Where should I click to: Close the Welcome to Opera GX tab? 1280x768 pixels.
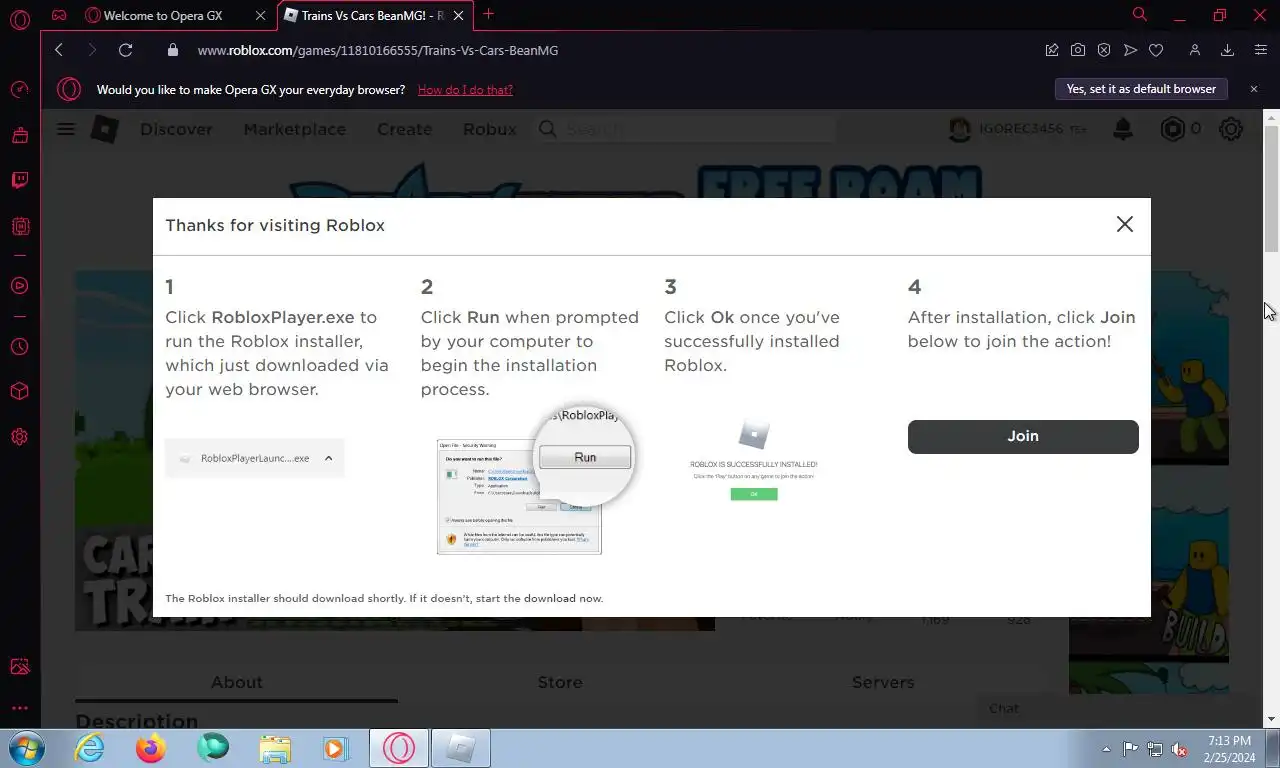pyautogui.click(x=262, y=15)
